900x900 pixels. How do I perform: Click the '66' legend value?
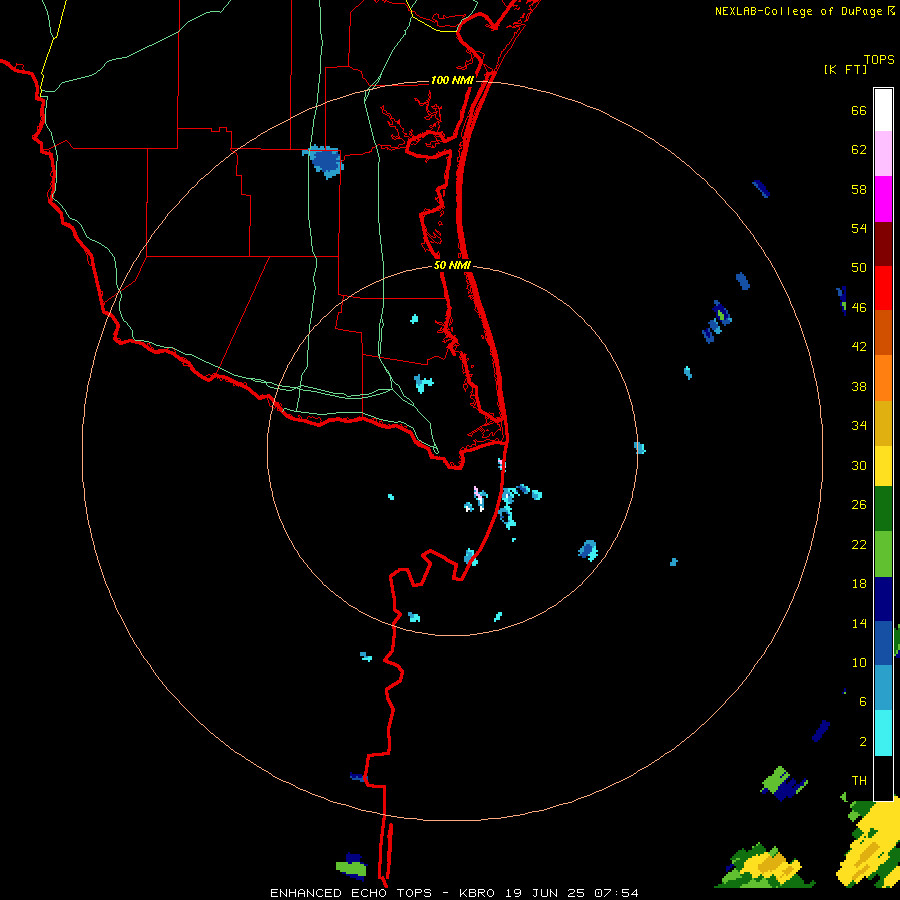pos(859,110)
